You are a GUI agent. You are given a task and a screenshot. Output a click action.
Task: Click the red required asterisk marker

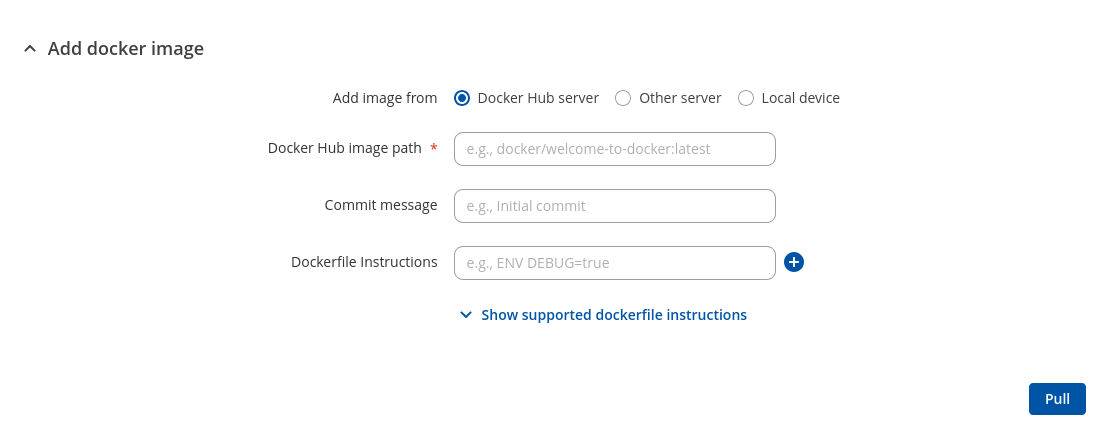[434, 148]
